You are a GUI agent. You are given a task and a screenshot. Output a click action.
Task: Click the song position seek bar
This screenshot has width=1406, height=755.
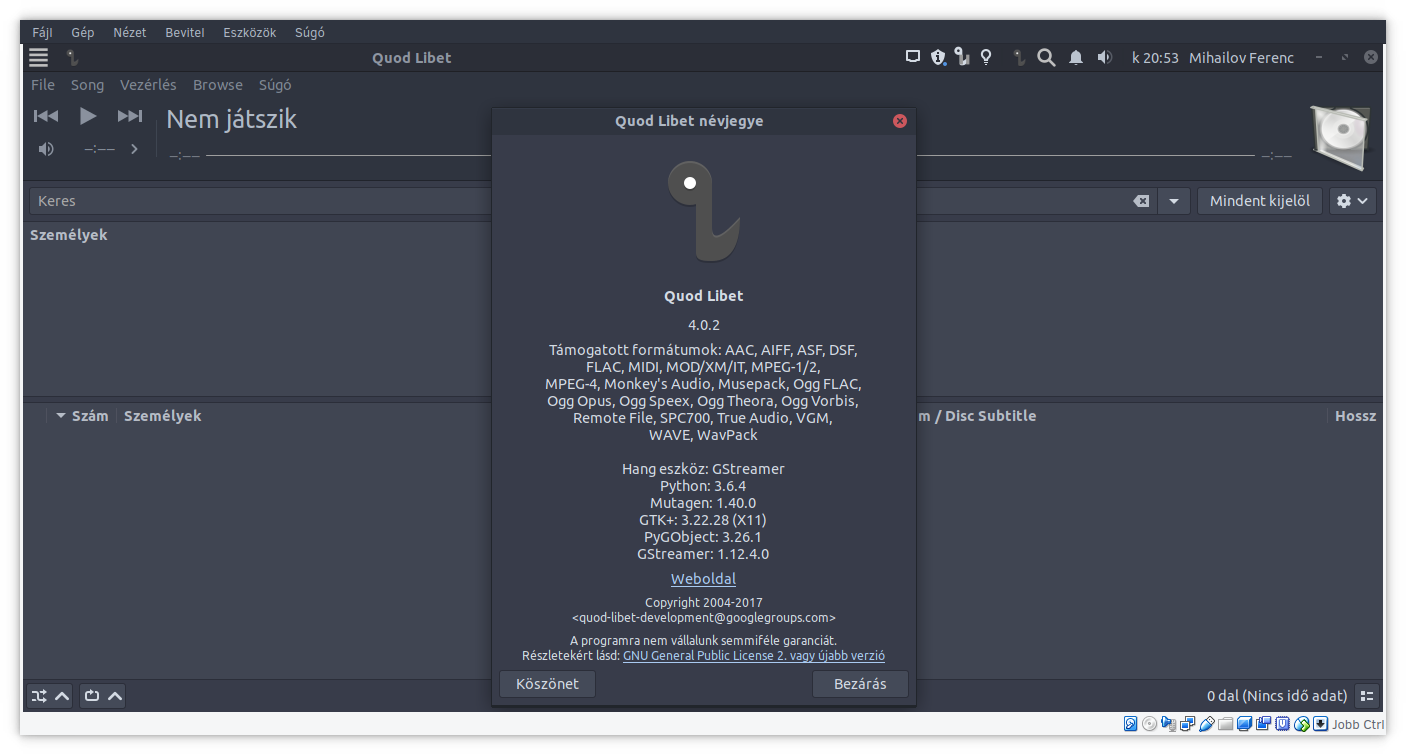(x=730, y=156)
